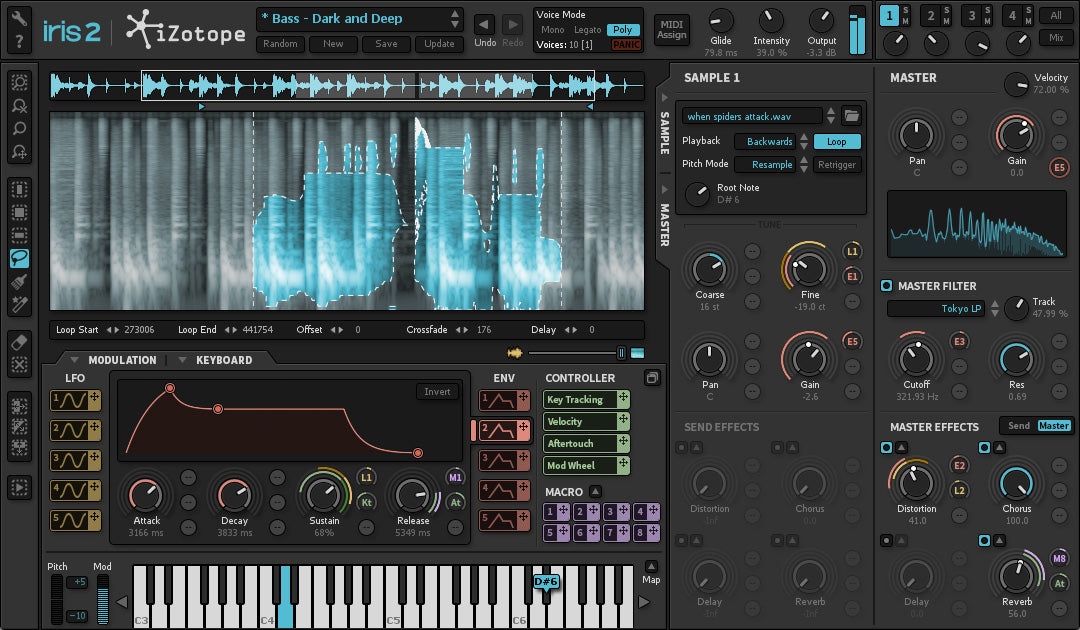Screen dimensions: 1080x630
Task: Switch to the KEYBOARD tab
Action: click(223, 360)
